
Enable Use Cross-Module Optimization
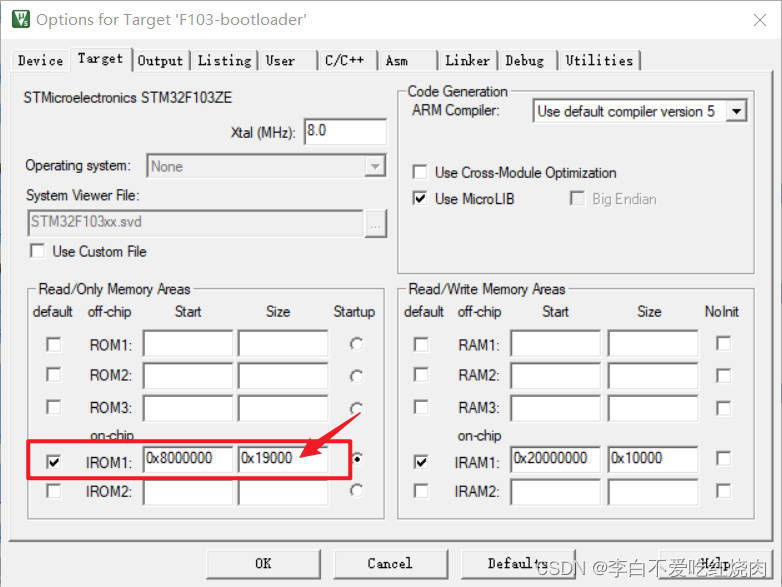coord(420,172)
